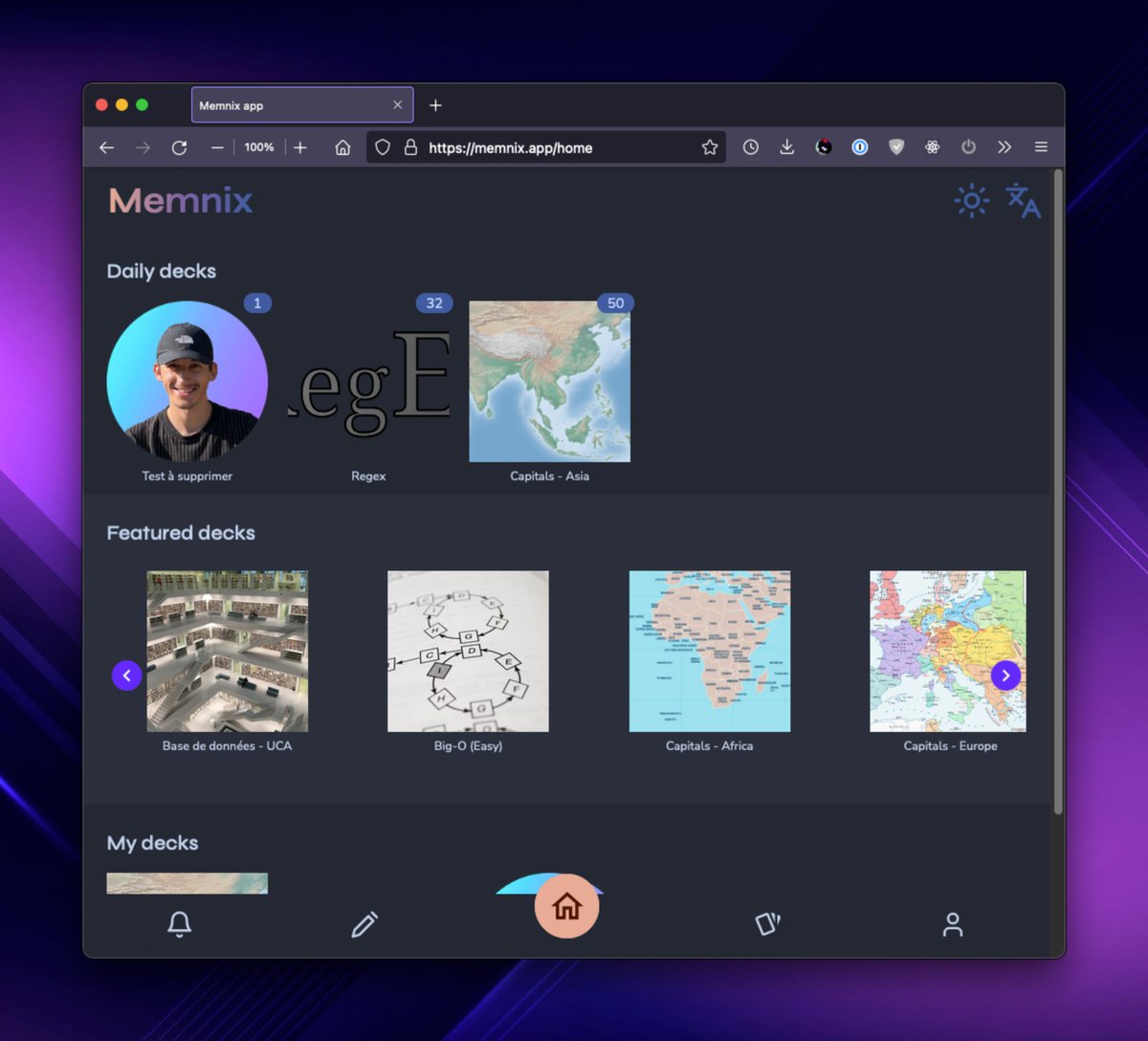This screenshot has height=1041, width=1148.
Task: Open the blue 1Password extension icon
Action: tap(860, 147)
